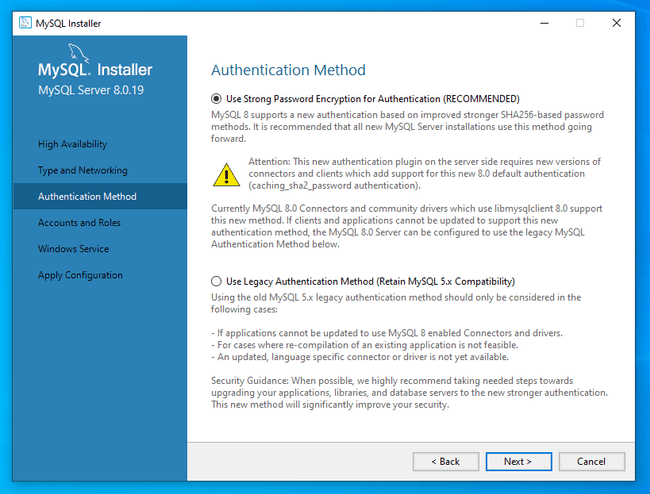This screenshot has height=494, width=650.
Task: Select Use Strong Password Encryption radio button
Action: tap(217, 99)
